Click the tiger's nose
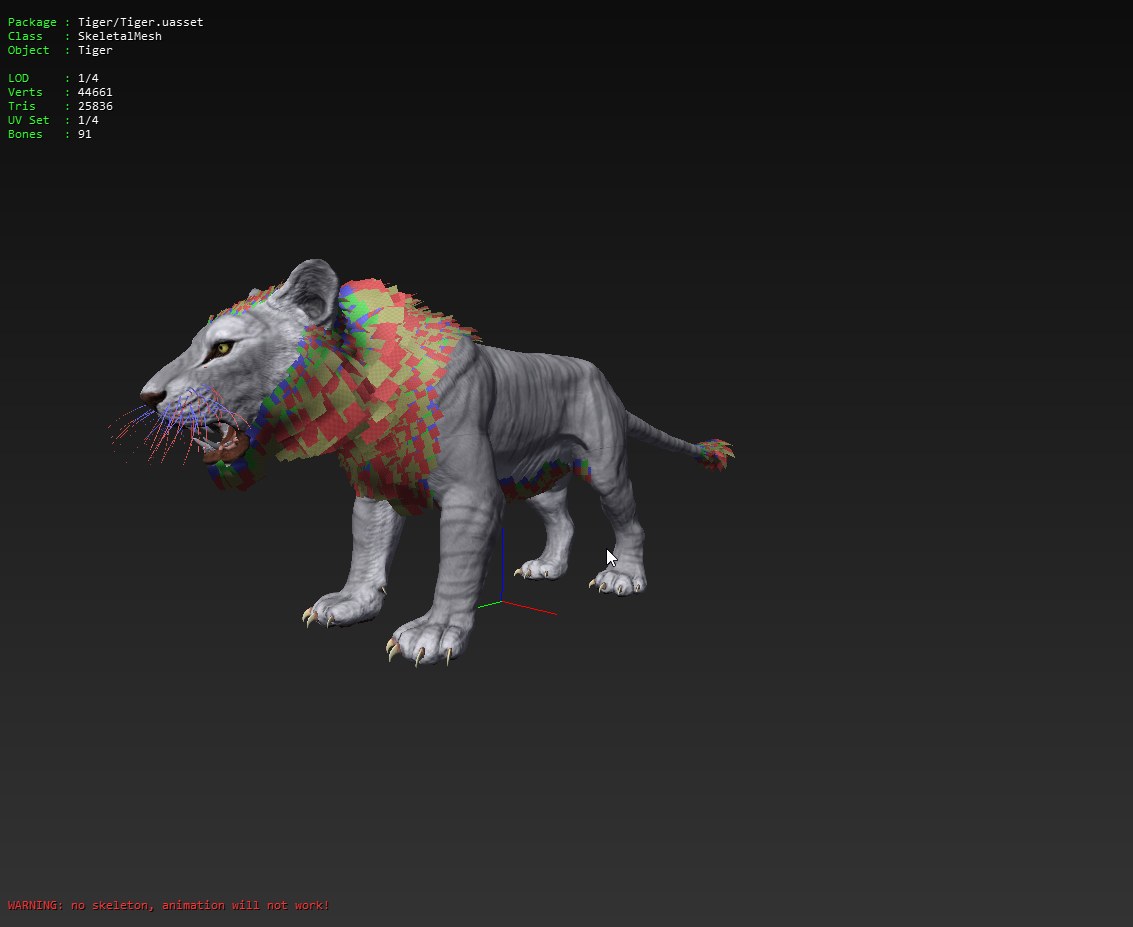This screenshot has width=1133, height=927. point(150,397)
